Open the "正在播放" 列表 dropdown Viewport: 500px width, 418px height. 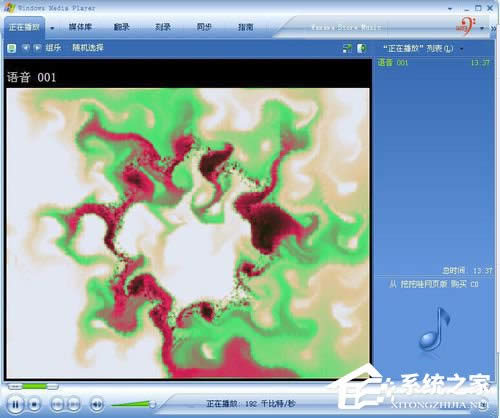pos(423,49)
